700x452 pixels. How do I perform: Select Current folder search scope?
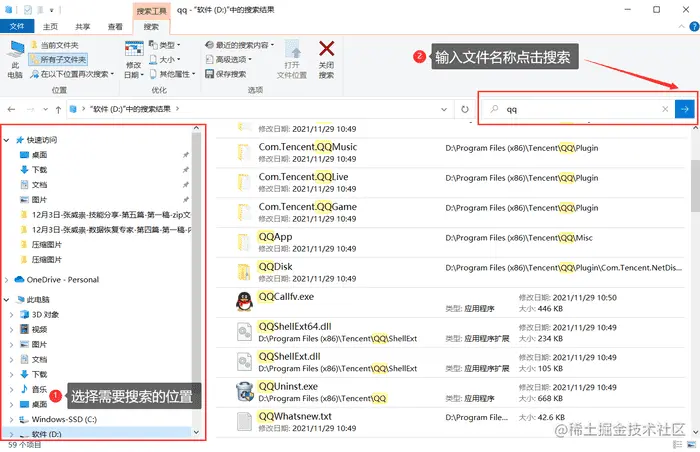54,45
